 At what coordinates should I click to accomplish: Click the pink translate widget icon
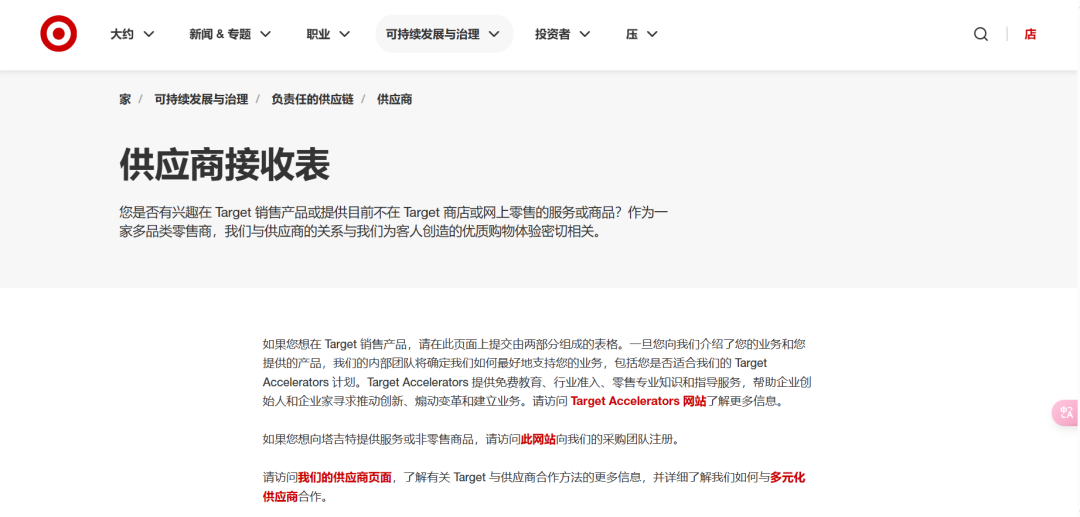(x=1066, y=413)
